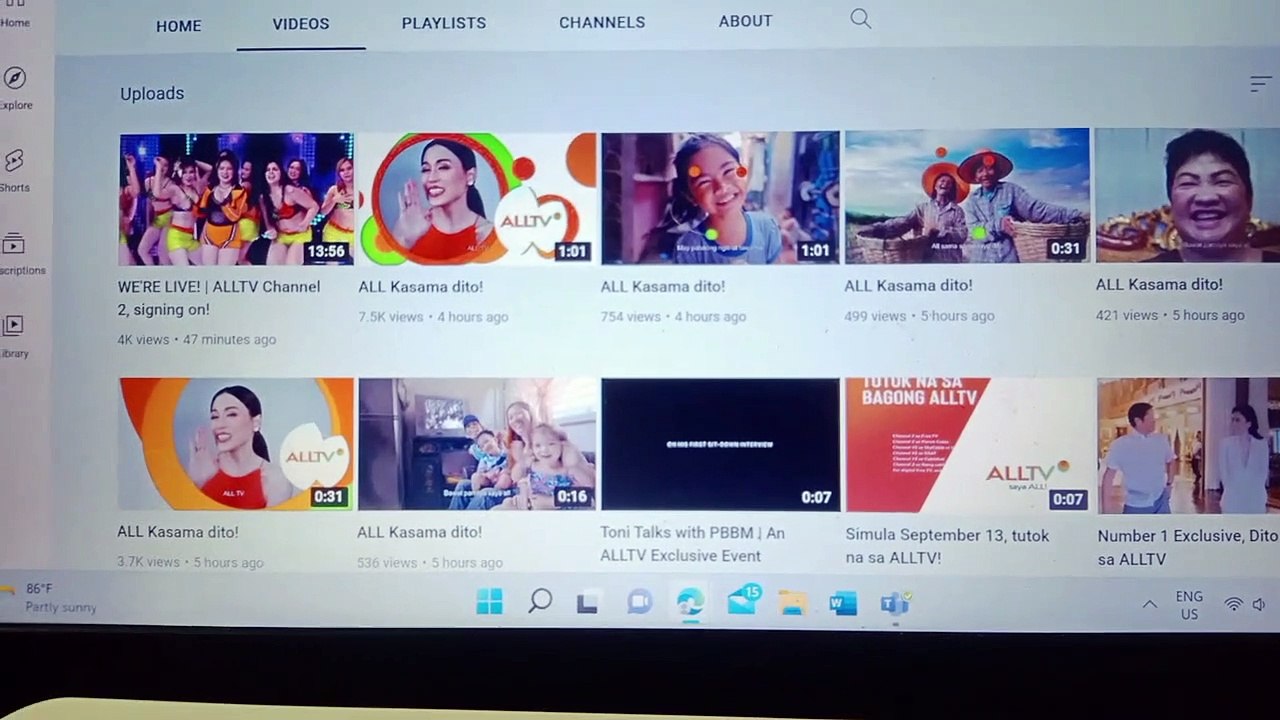This screenshot has width=1280, height=720.
Task: Open the Number 1 Exclusive video thumbnail
Action: click(1189, 446)
